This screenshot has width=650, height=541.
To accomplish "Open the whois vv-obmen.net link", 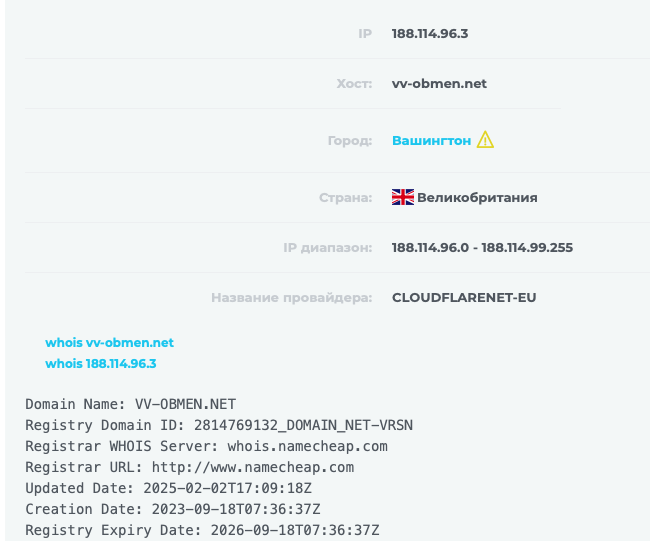I will tap(109, 342).
